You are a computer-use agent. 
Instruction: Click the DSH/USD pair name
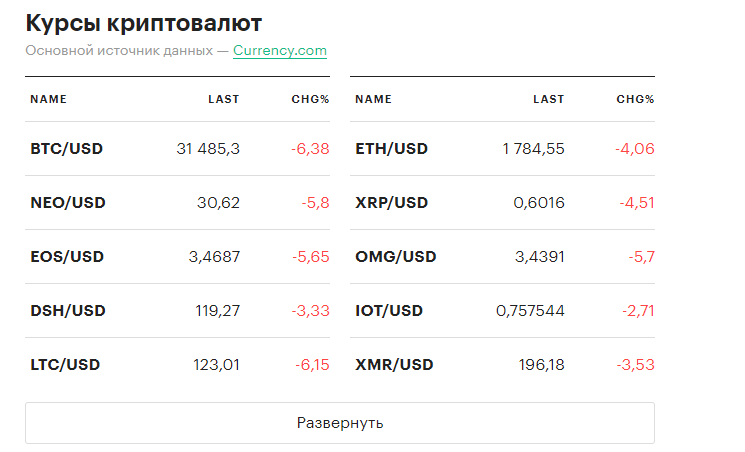click(67, 311)
